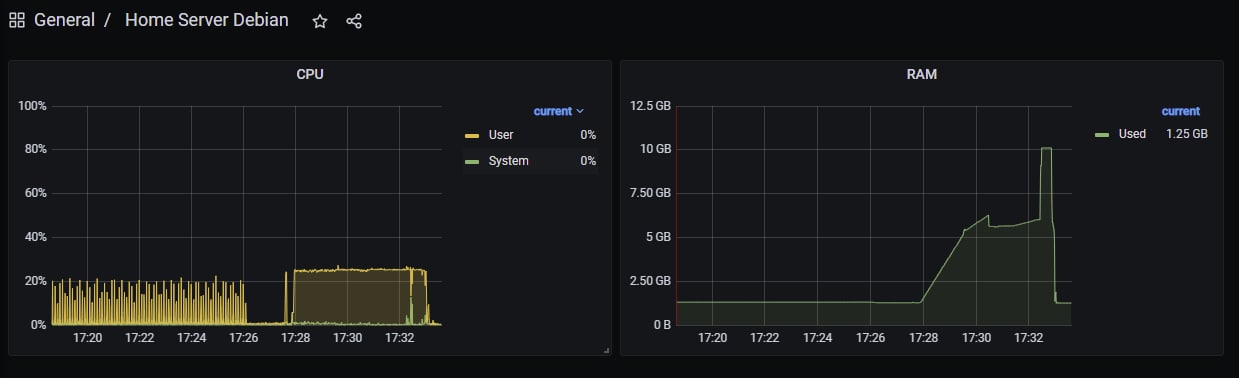
Task: Click the 12.5 GB label on RAM axis
Action: [650, 105]
